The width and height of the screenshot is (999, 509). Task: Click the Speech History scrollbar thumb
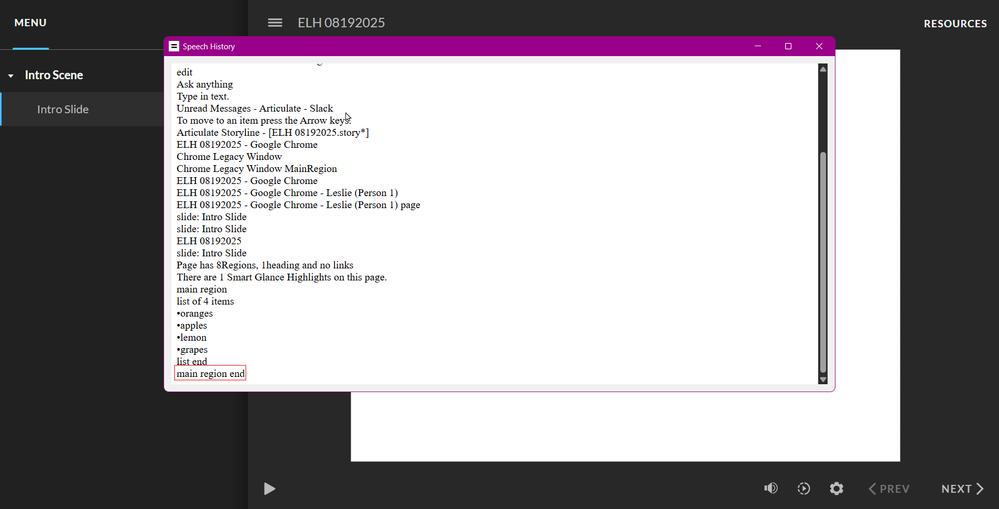823,262
